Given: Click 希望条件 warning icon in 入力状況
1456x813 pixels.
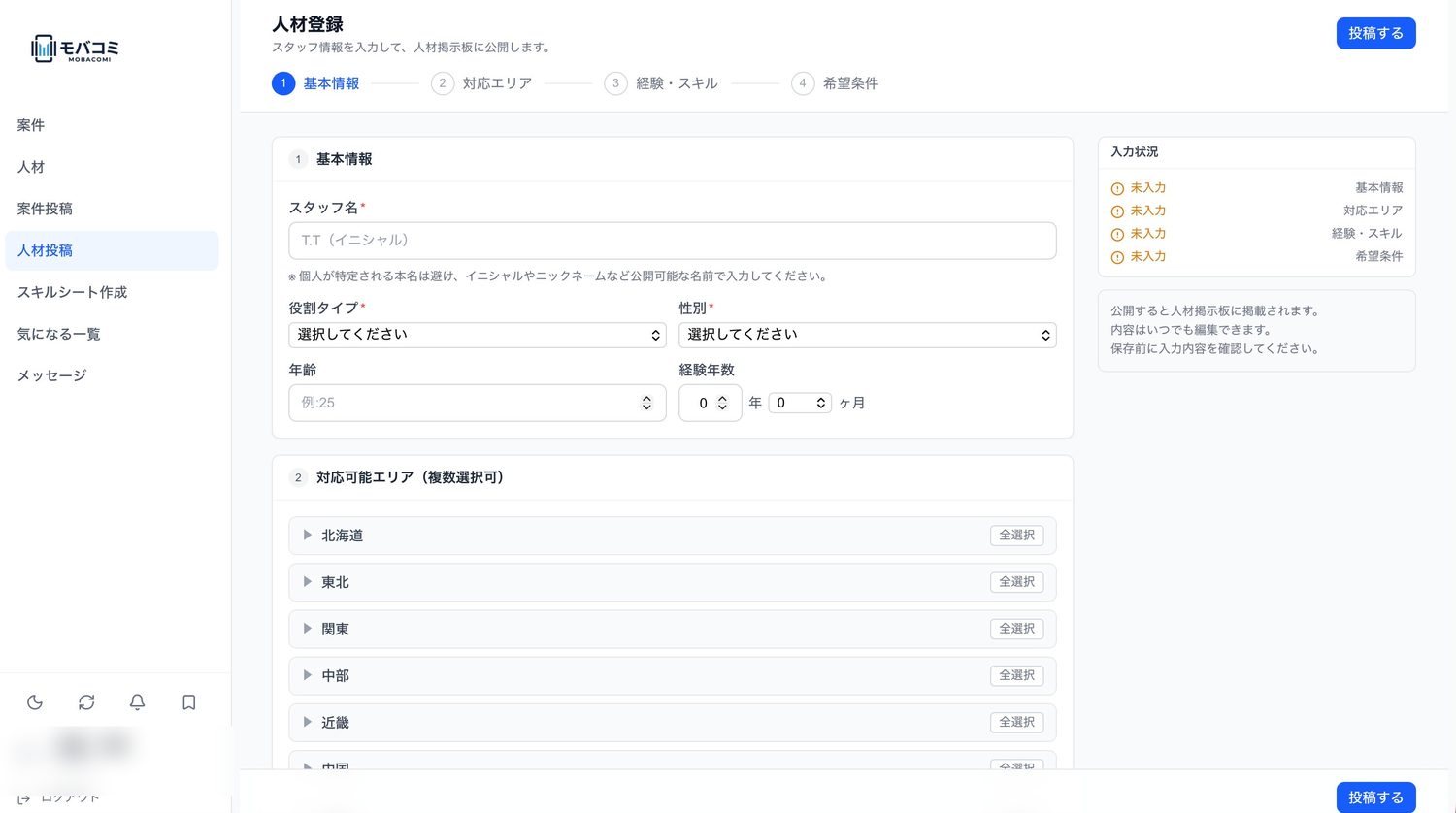Looking at the screenshot, I should (1117, 257).
